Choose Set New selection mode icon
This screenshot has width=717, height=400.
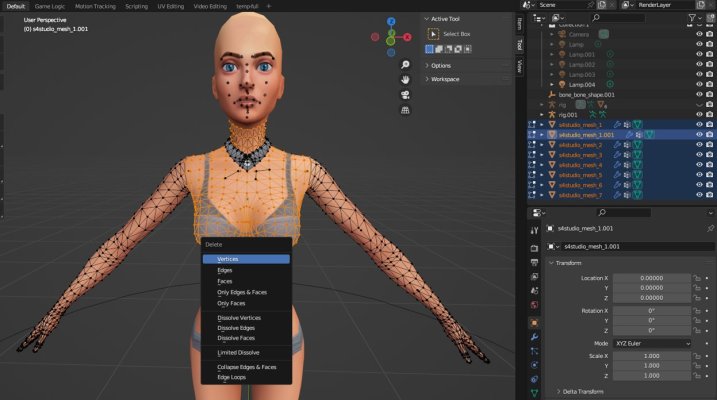point(429,49)
